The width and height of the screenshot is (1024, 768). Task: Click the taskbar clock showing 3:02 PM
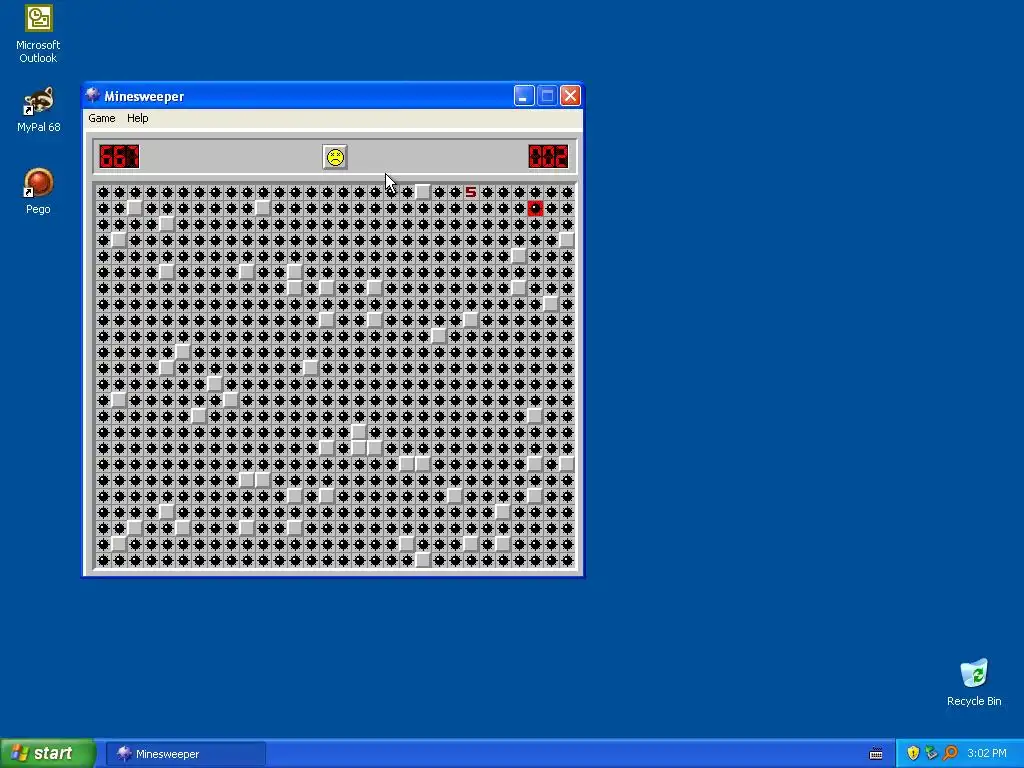coord(987,754)
